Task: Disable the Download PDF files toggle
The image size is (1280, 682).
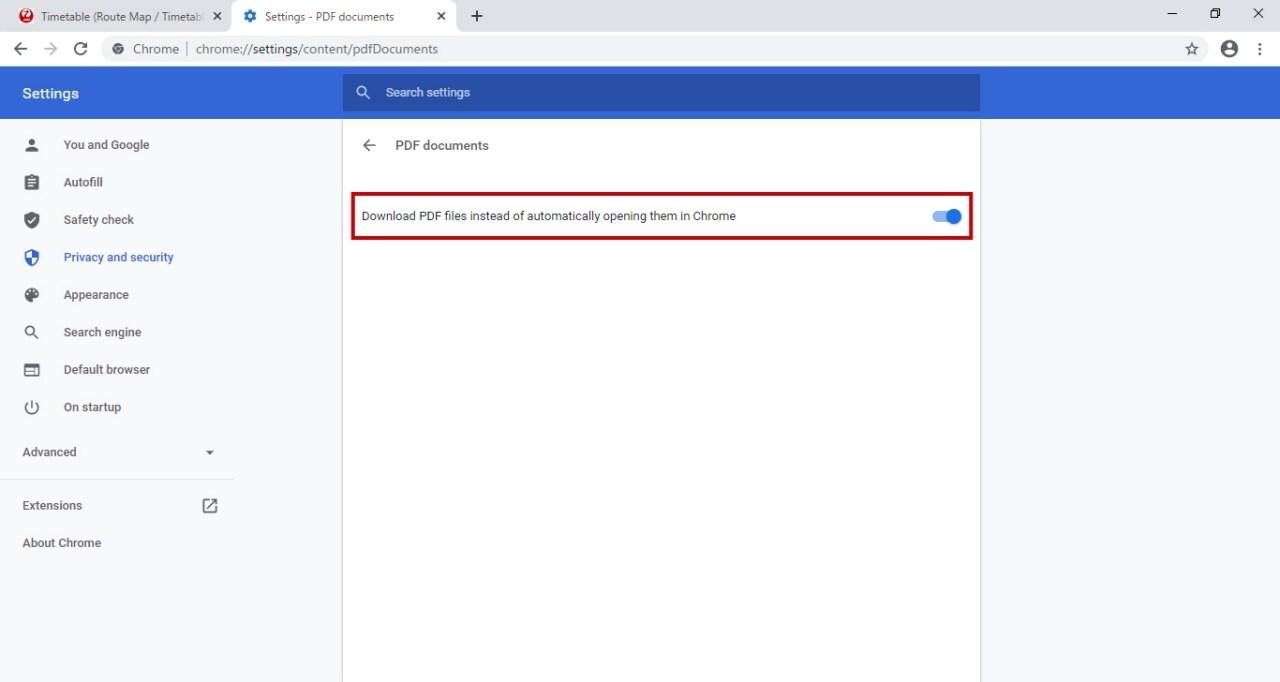Action: coord(946,216)
